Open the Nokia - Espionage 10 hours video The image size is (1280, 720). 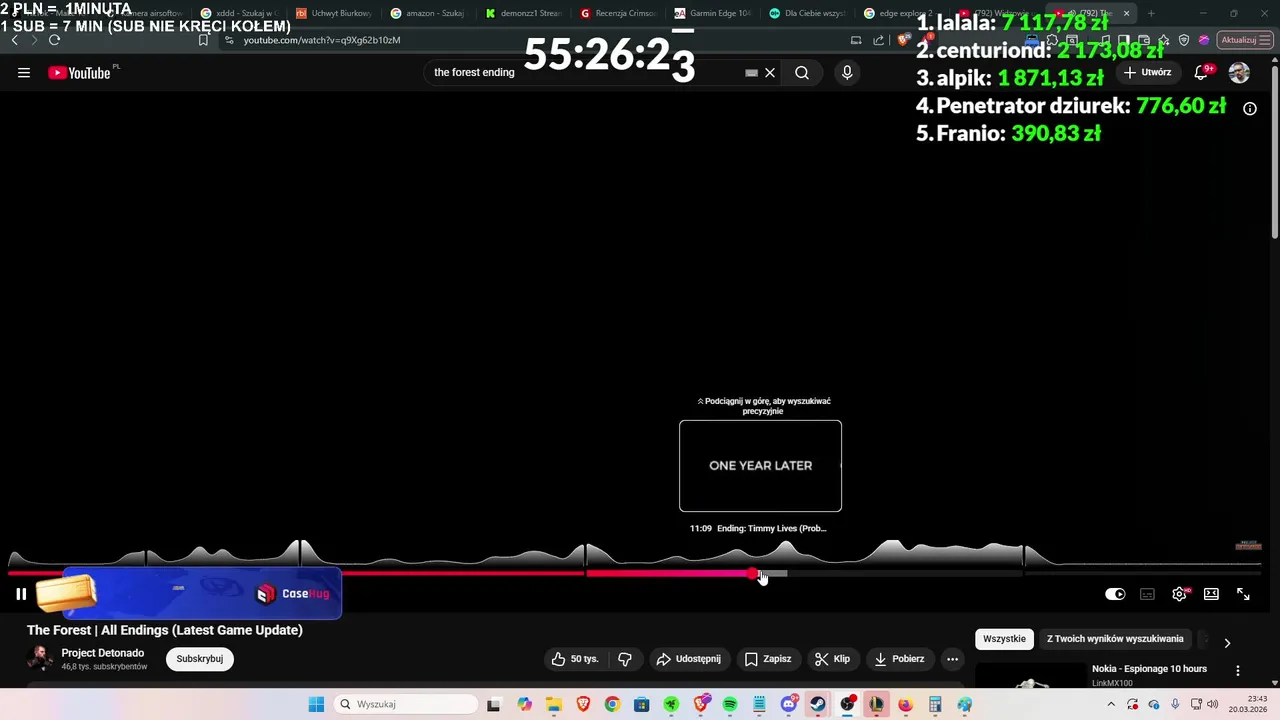(x=1149, y=669)
